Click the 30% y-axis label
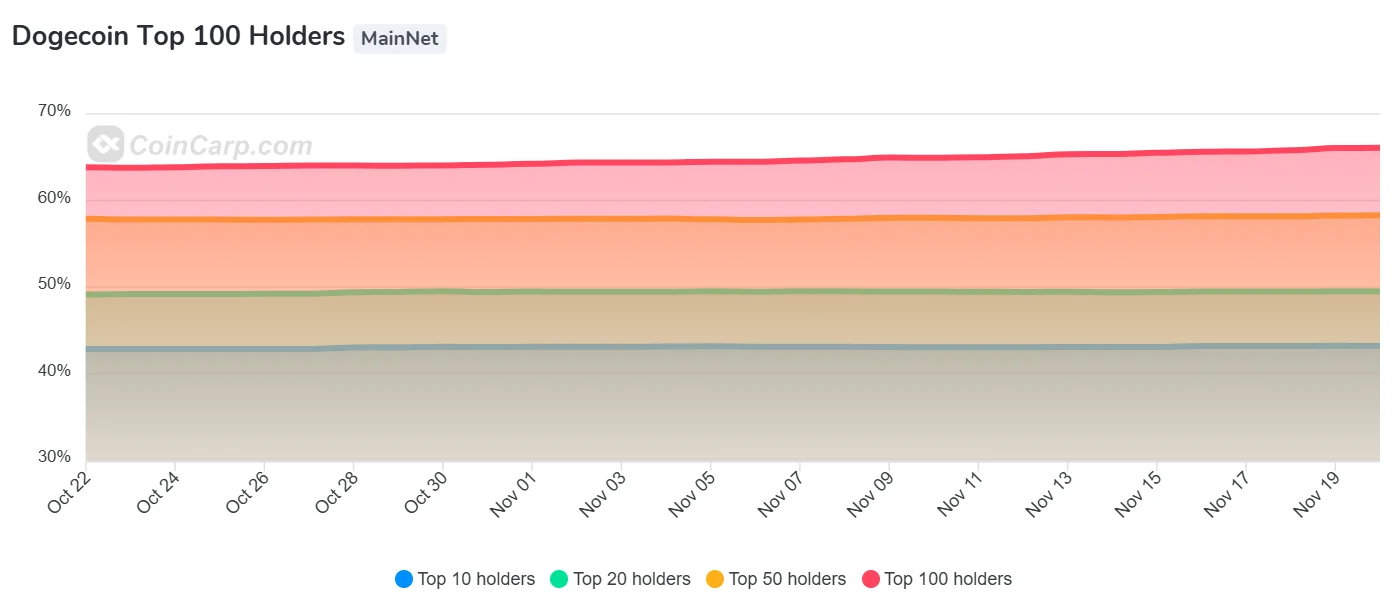1399x609 pixels. point(54,458)
